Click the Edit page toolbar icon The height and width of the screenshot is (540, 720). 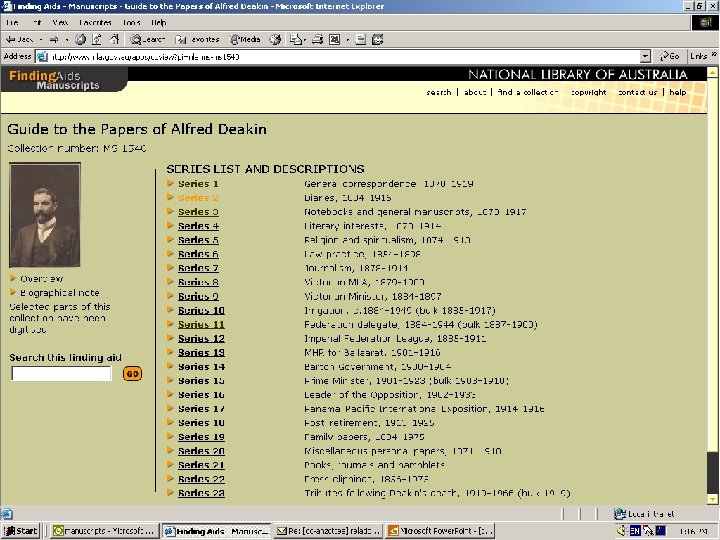pyautogui.click(x=335, y=39)
